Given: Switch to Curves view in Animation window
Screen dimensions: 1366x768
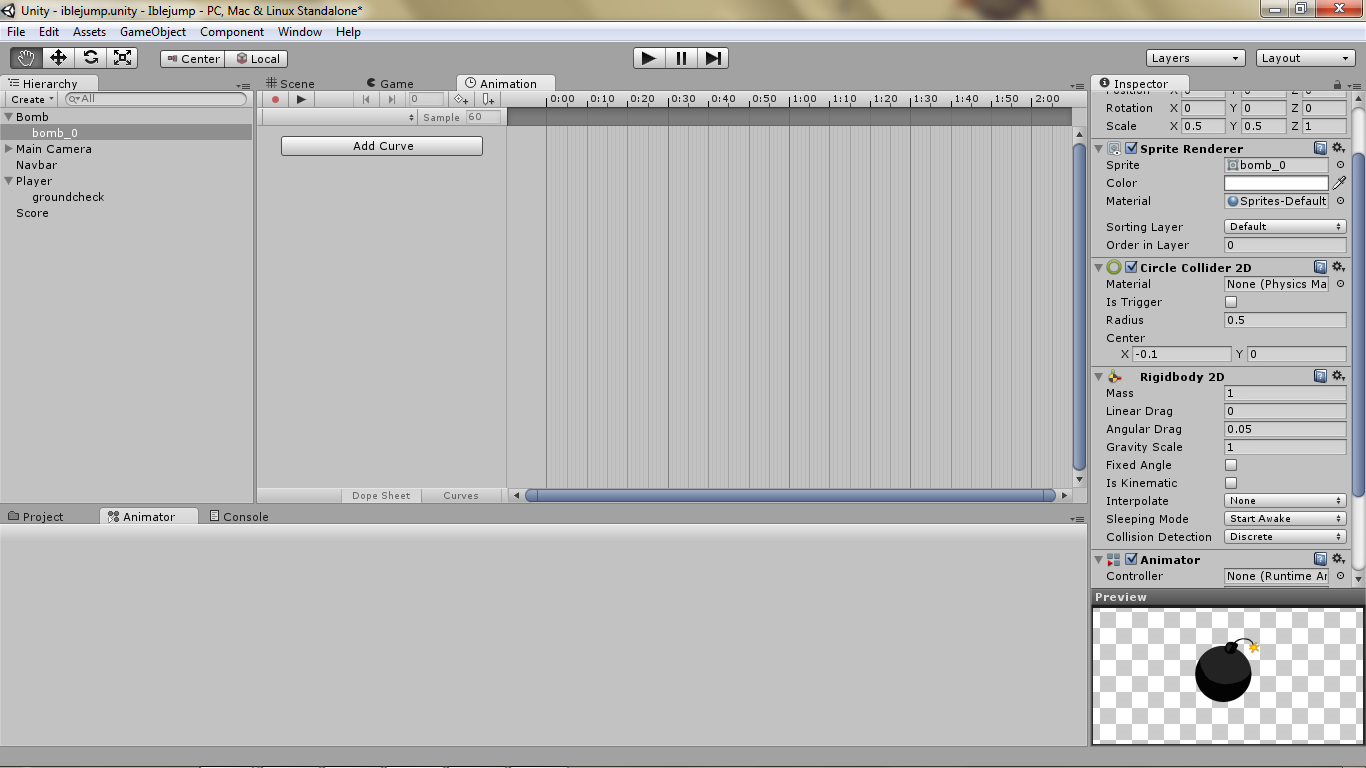Looking at the screenshot, I should [461, 496].
